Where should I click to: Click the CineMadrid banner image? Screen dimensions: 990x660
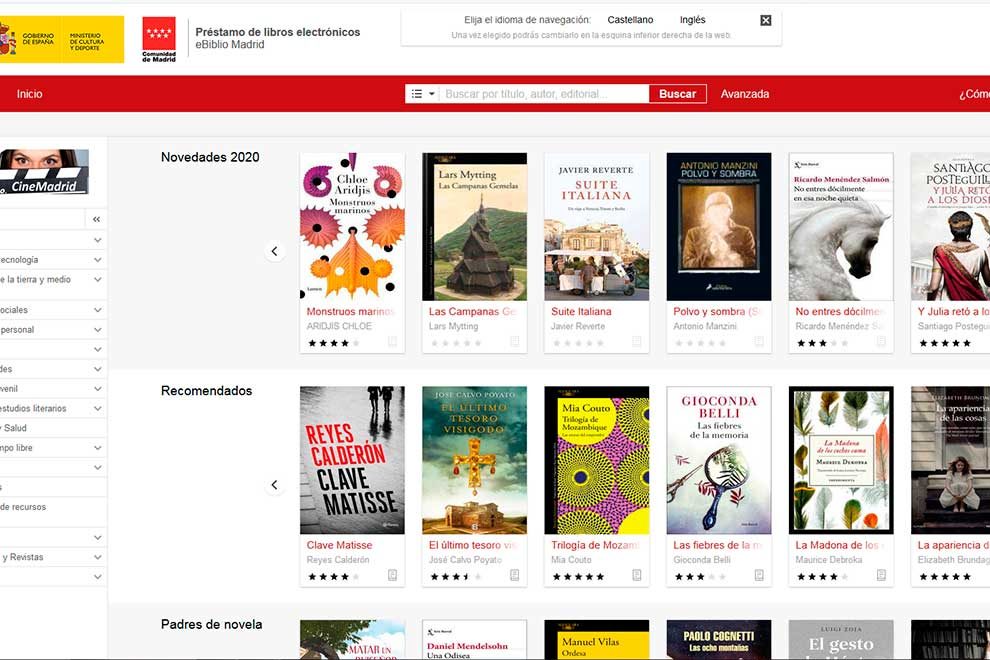tap(44, 171)
